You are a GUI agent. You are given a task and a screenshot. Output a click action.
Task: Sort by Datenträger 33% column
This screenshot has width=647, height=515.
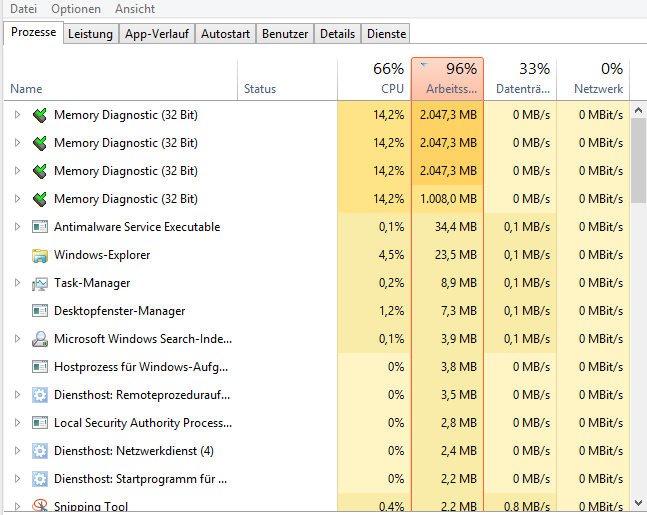tap(520, 79)
